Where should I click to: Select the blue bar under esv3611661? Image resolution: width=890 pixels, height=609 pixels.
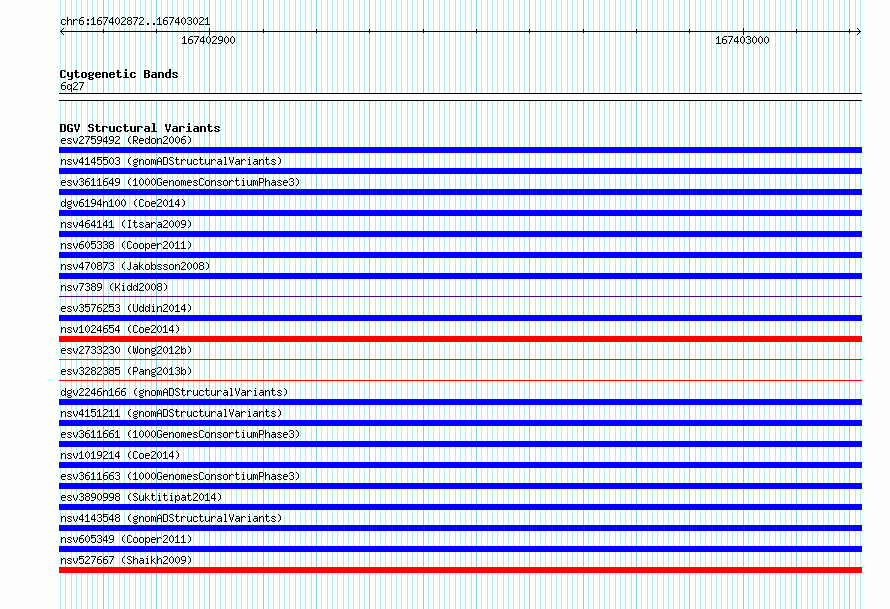(460, 444)
